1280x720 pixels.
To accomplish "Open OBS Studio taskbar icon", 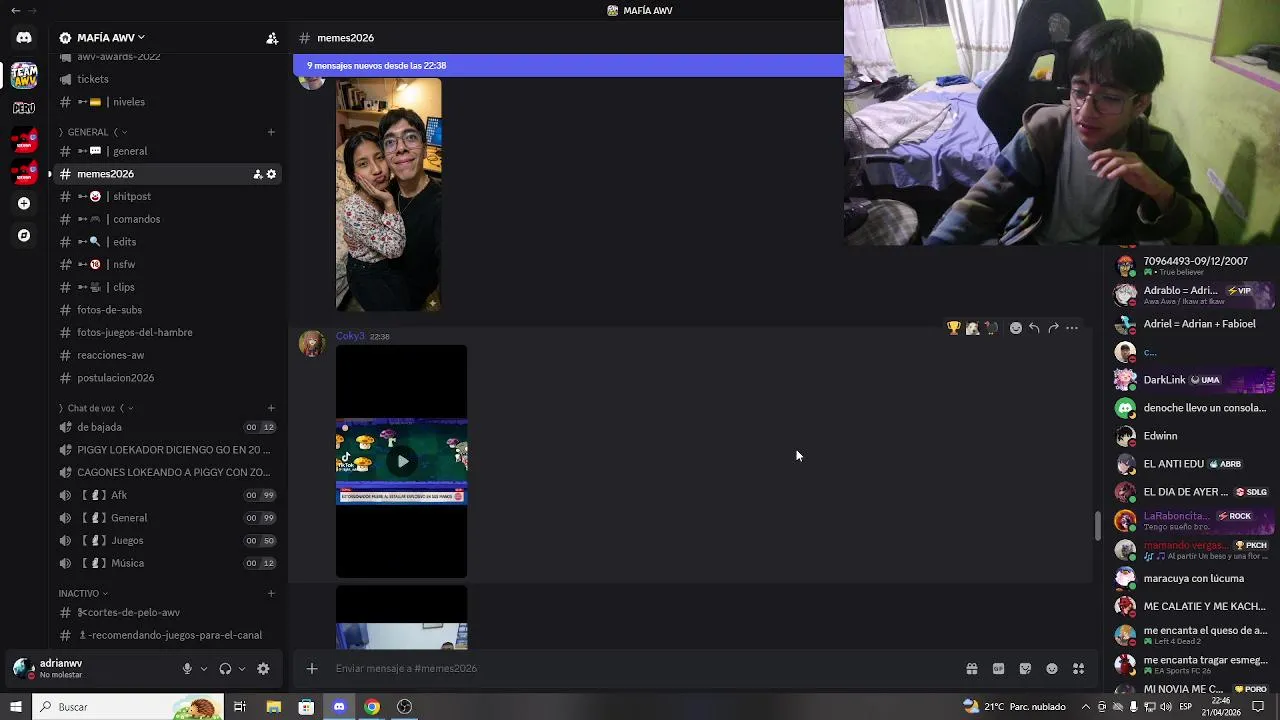I will pyautogui.click(x=405, y=707).
